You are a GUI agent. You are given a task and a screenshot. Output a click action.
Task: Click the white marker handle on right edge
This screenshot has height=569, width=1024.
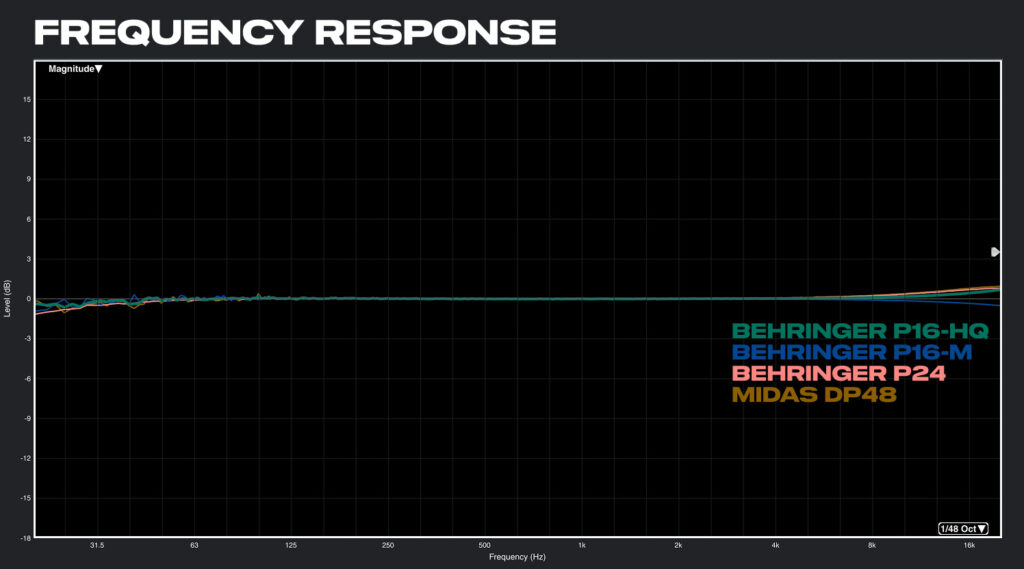point(995,252)
